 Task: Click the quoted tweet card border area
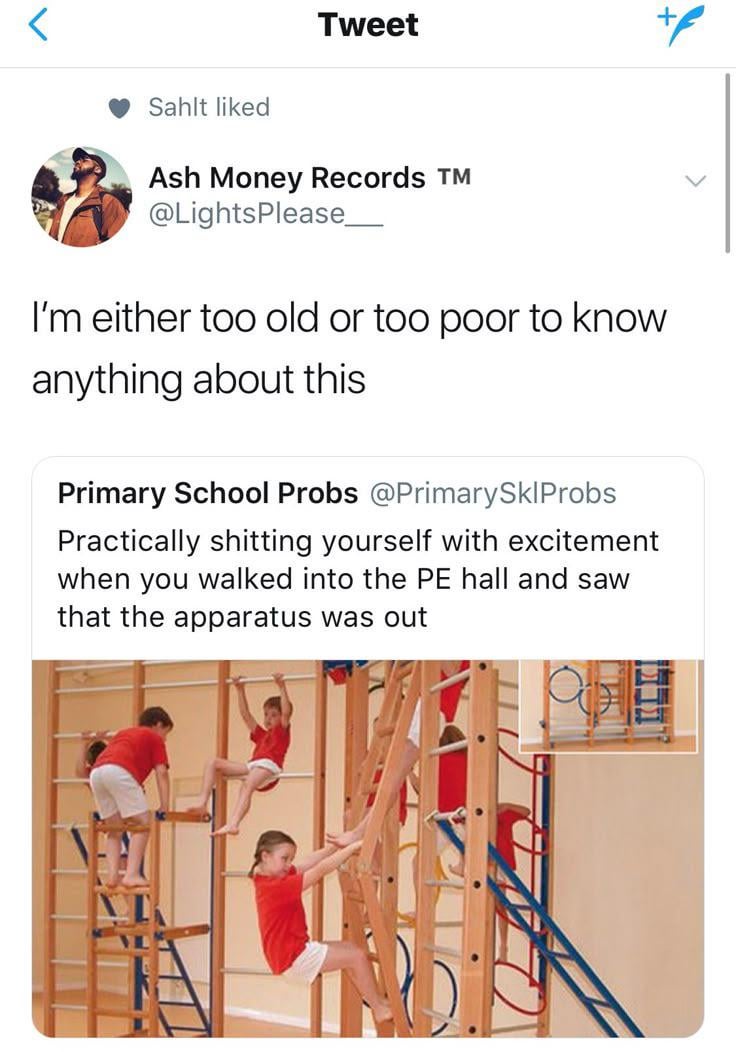pyautogui.click(x=368, y=747)
